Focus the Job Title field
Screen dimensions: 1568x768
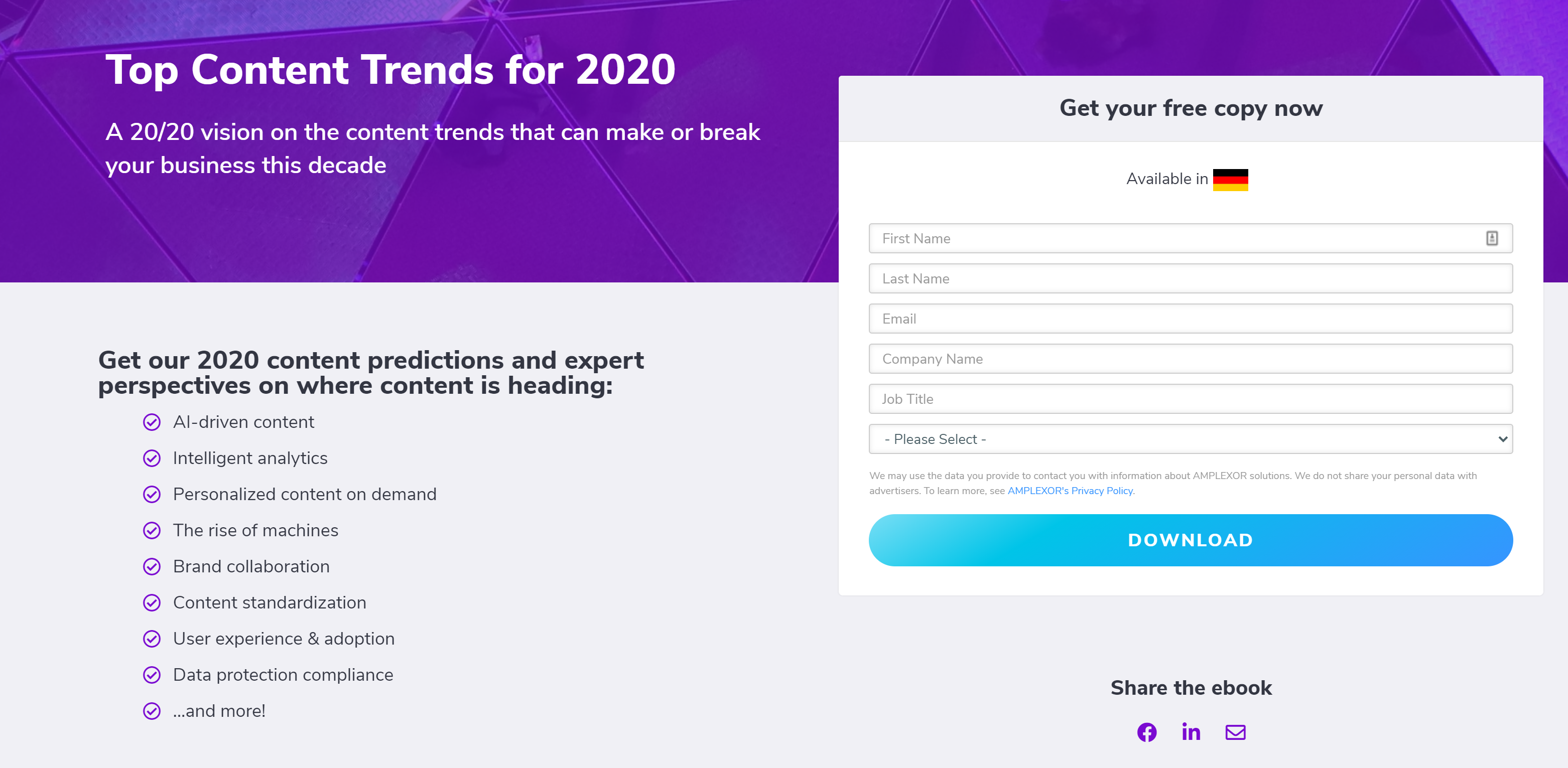click(x=1191, y=399)
